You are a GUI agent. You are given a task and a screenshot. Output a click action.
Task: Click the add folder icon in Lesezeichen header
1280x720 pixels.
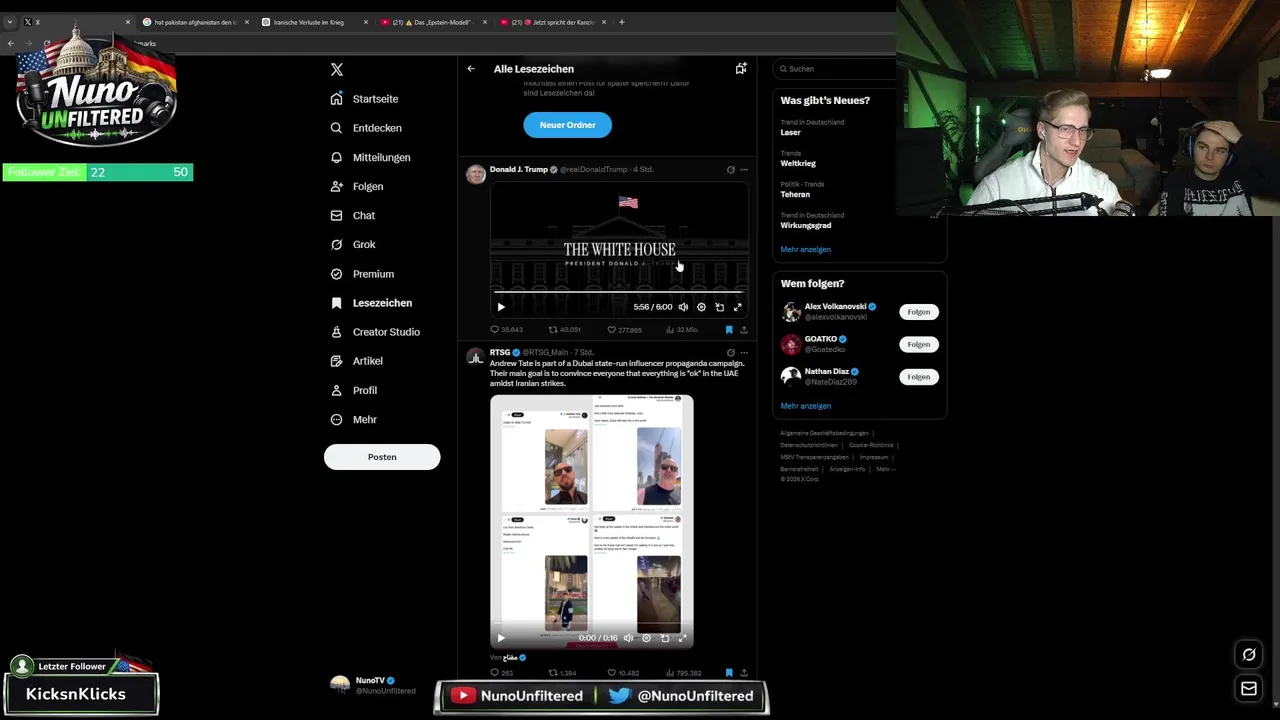[x=741, y=69]
